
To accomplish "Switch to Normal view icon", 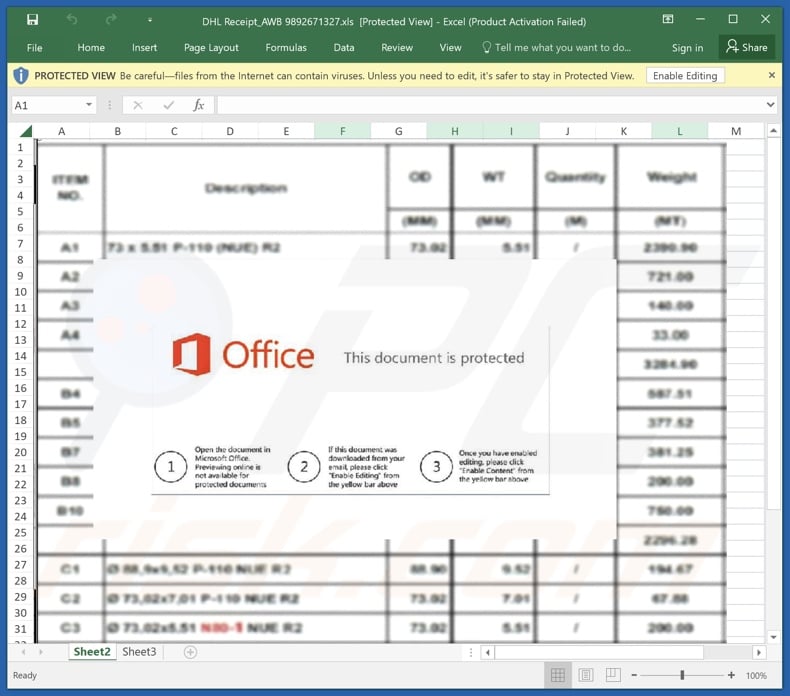I will click(x=558, y=675).
